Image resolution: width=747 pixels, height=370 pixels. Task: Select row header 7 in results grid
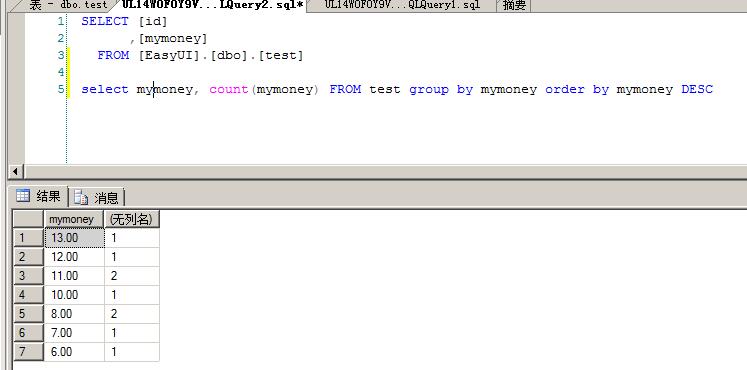[28, 352]
